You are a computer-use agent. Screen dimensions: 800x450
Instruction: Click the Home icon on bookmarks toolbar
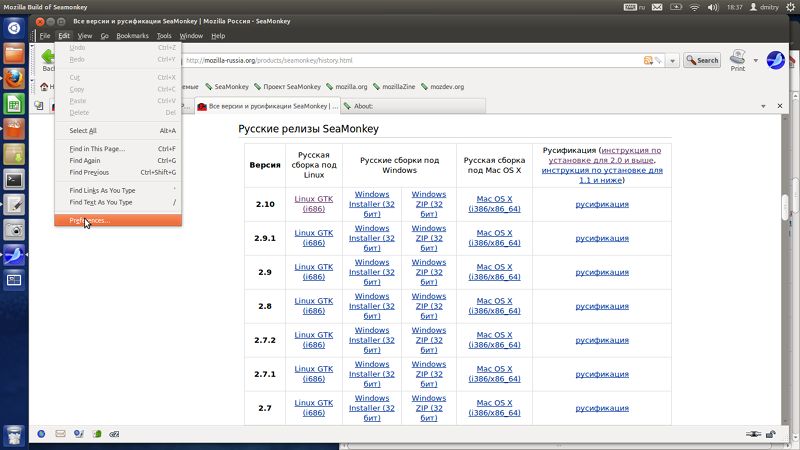pyautogui.click(x=44, y=87)
